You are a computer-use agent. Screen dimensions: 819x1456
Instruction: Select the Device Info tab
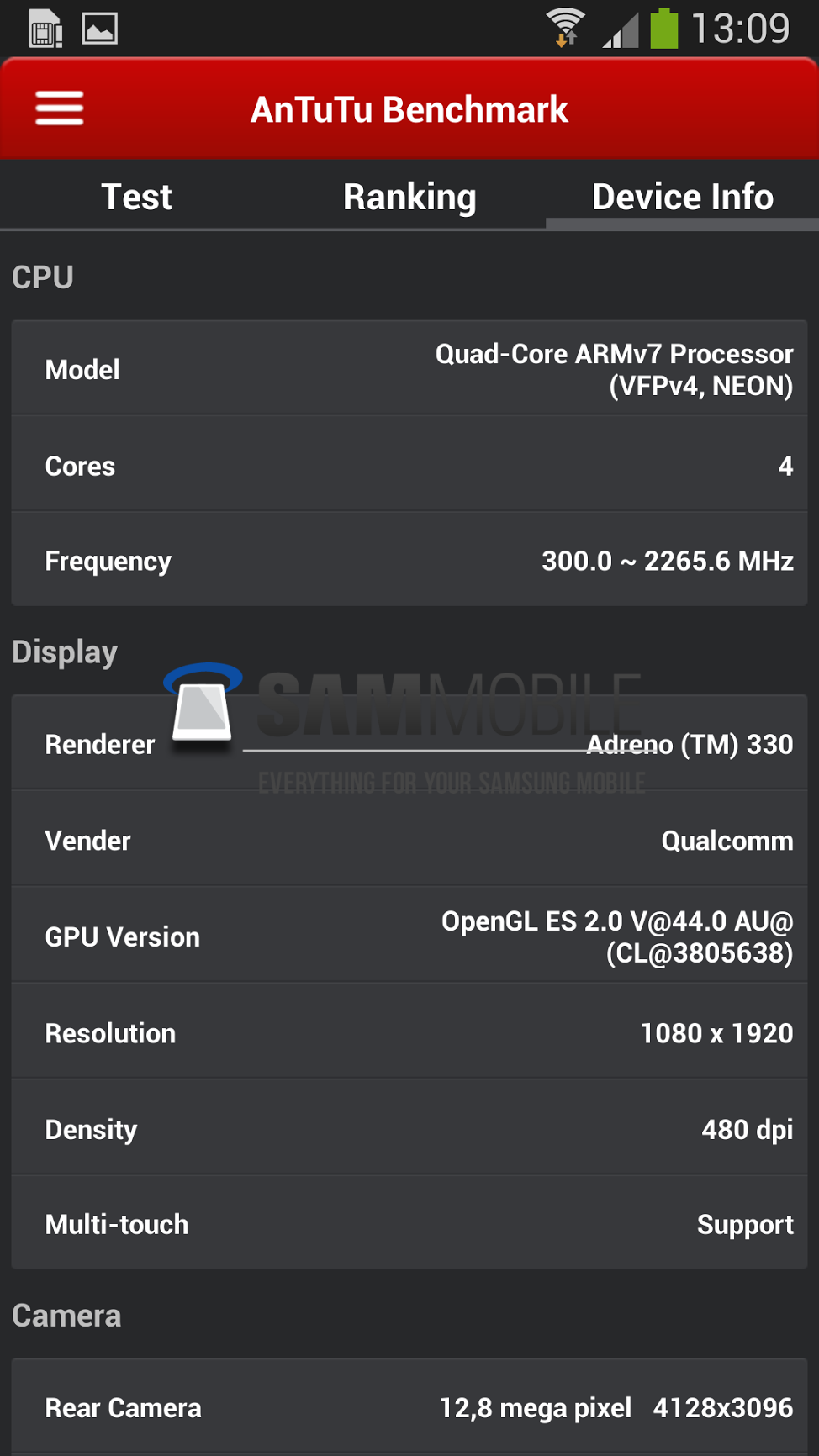pyautogui.click(x=682, y=197)
